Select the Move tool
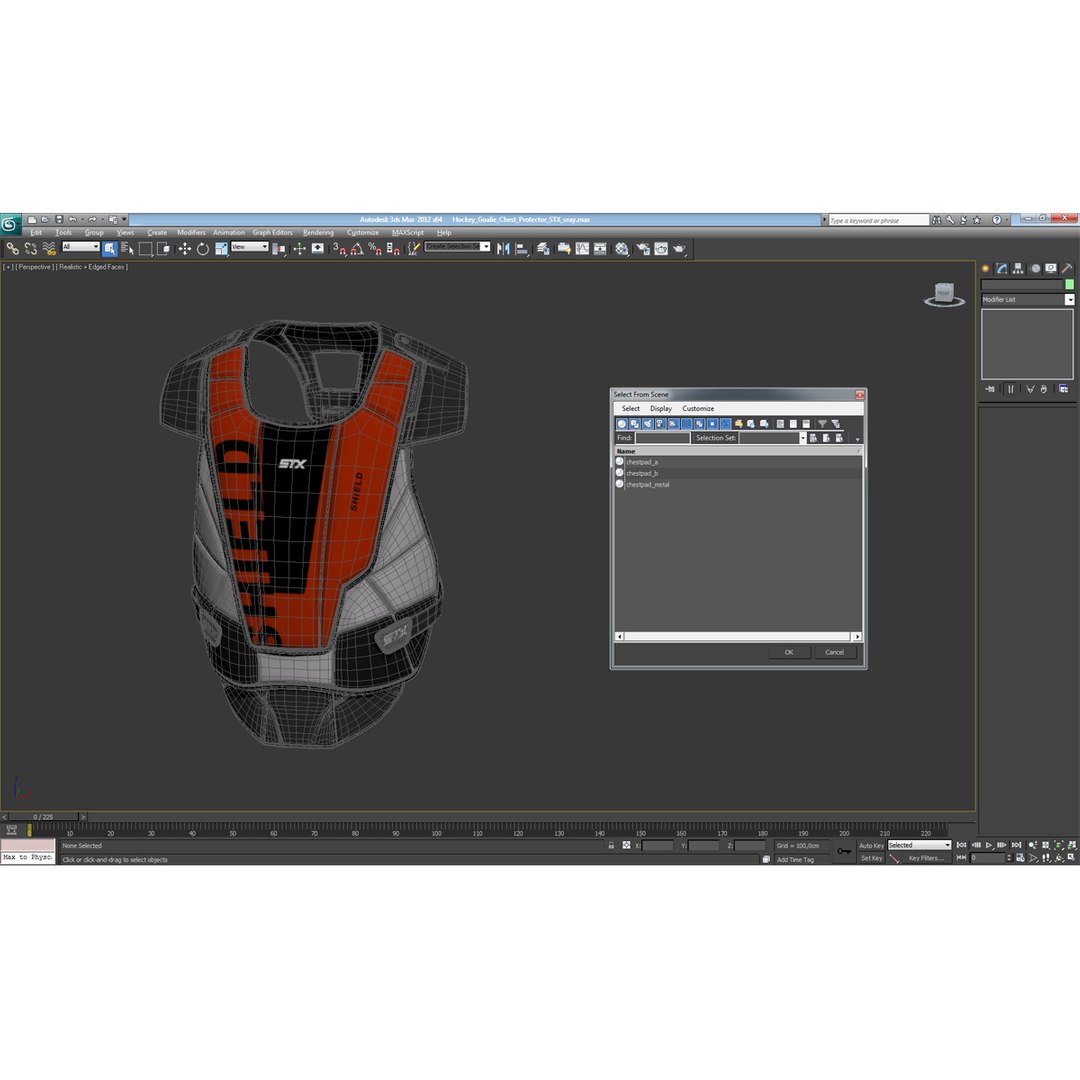1080x1080 pixels. tap(185, 249)
